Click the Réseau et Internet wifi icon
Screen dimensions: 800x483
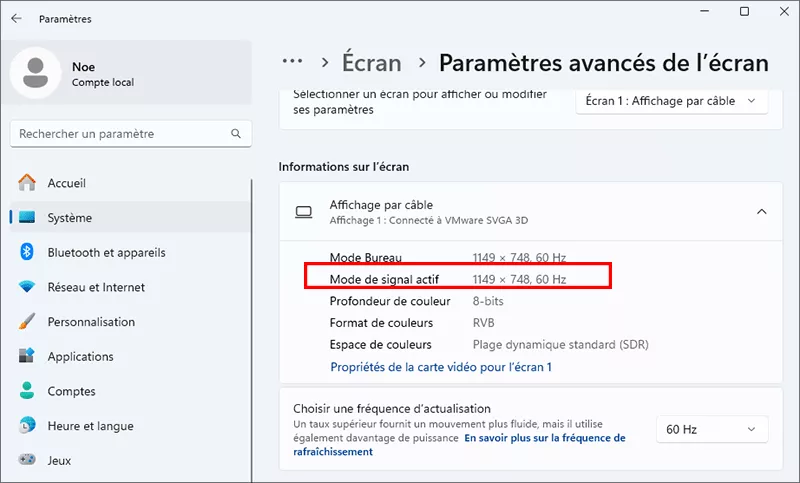pos(27,287)
